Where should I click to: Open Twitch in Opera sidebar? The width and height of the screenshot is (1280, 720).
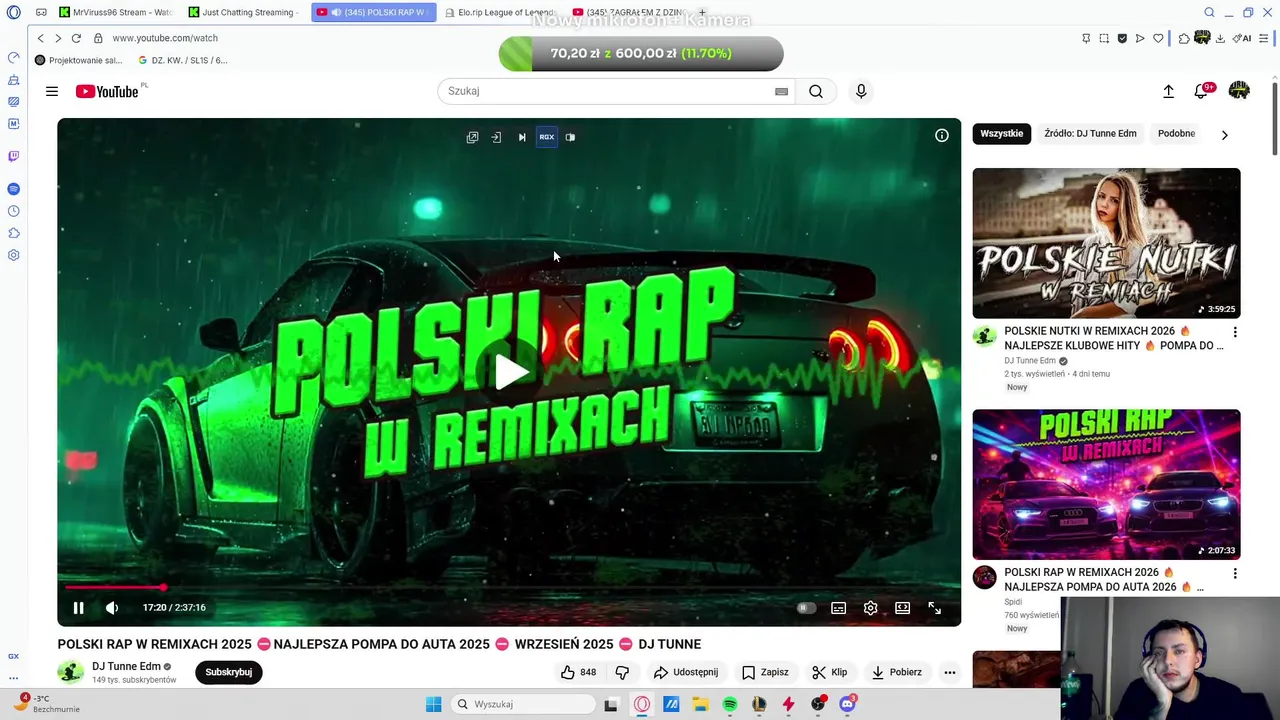click(x=14, y=156)
